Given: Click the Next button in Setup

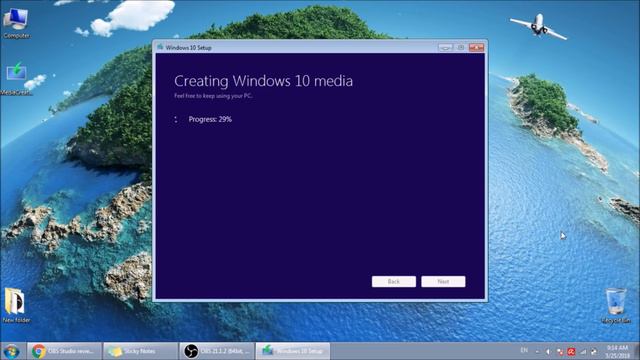Looking at the screenshot, I should click(443, 282).
